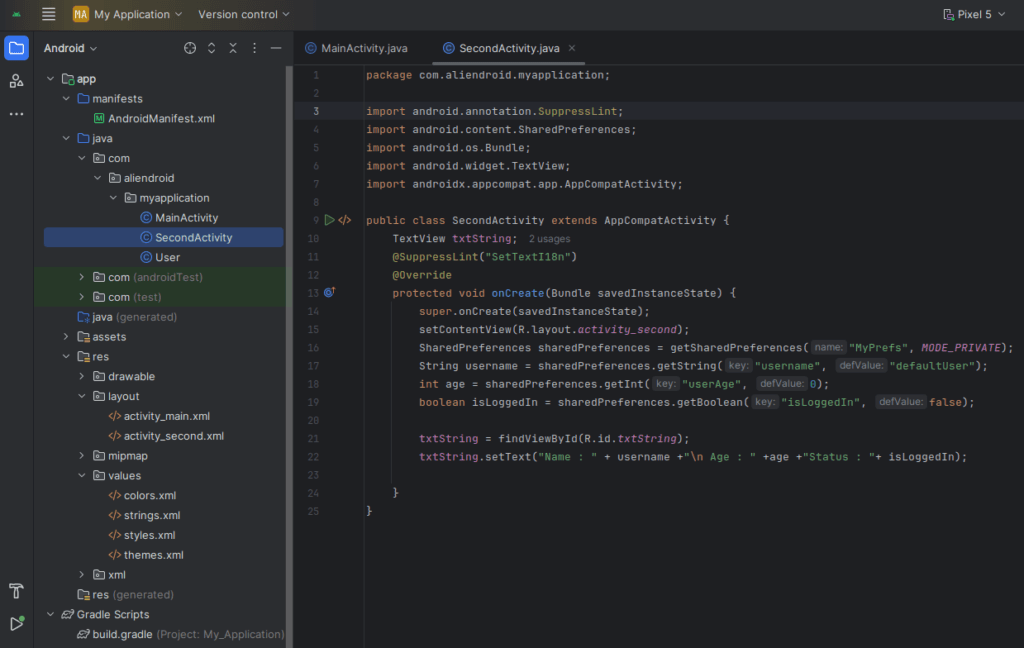This screenshot has height=648, width=1024.
Task: Open project panel options menu
Action: point(254,48)
